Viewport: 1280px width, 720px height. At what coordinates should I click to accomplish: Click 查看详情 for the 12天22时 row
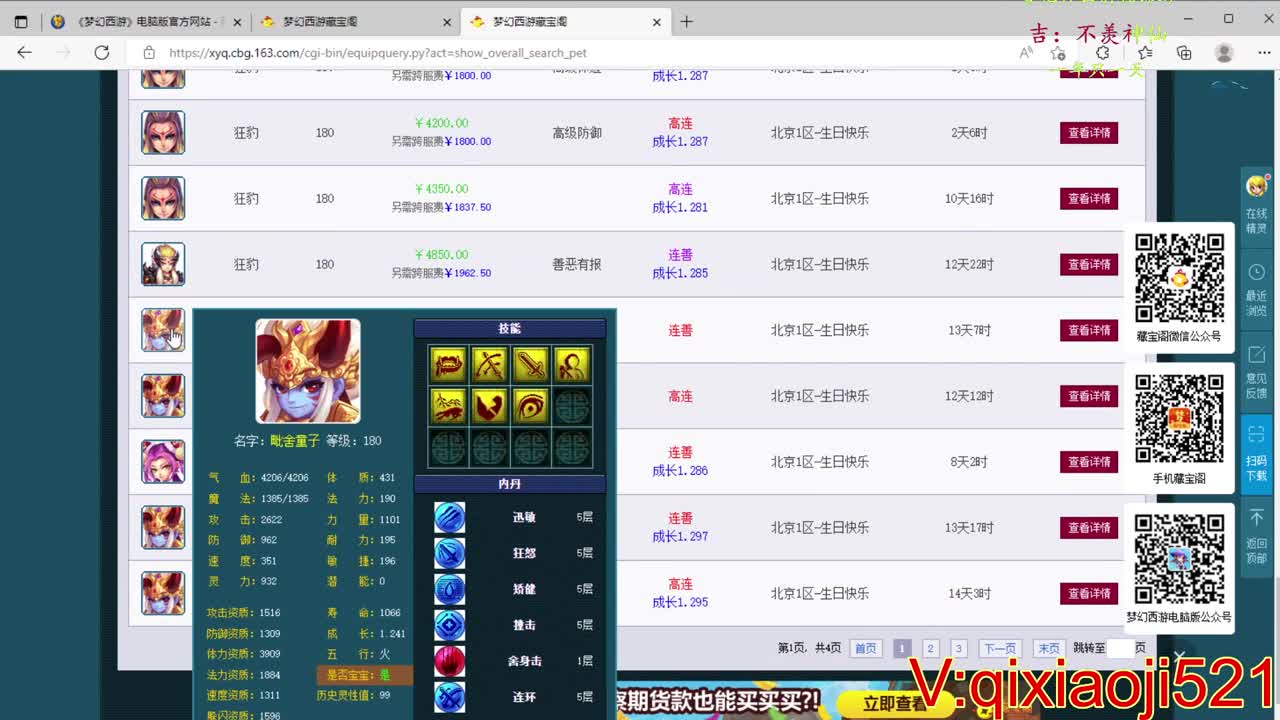[x=1089, y=265]
